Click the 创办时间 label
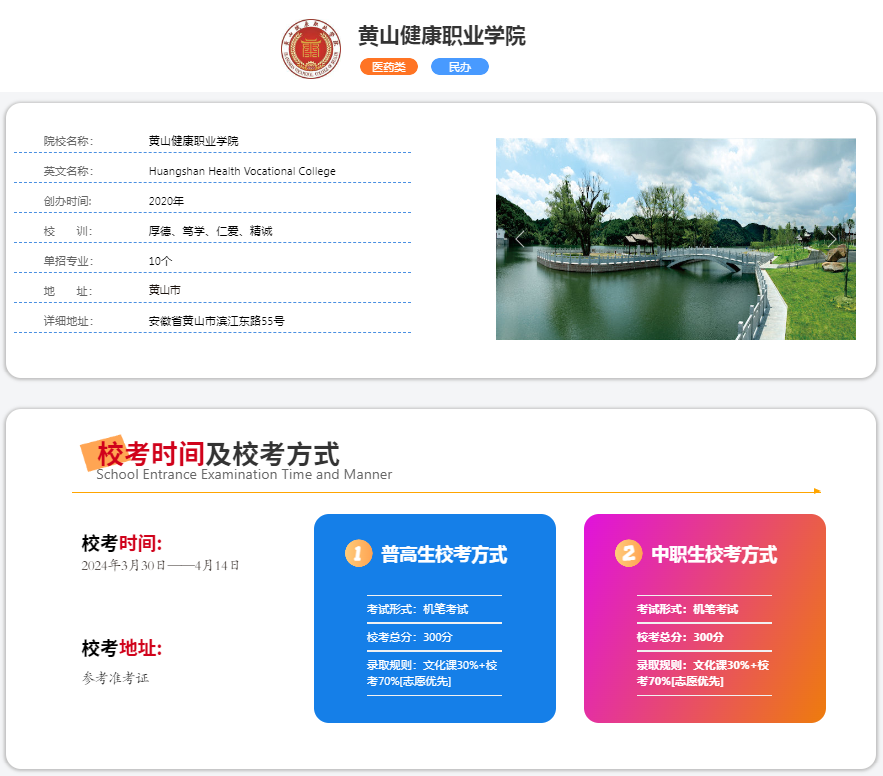Image resolution: width=883 pixels, height=776 pixels. point(68,201)
